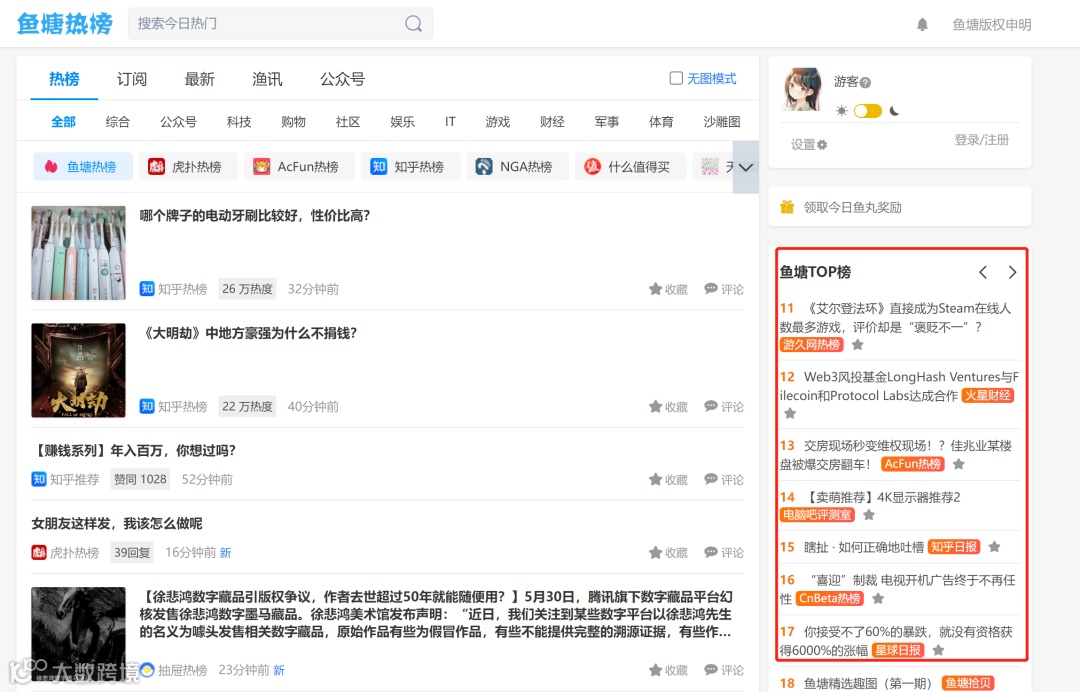Click the moon dark-mode icon

click(894, 111)
